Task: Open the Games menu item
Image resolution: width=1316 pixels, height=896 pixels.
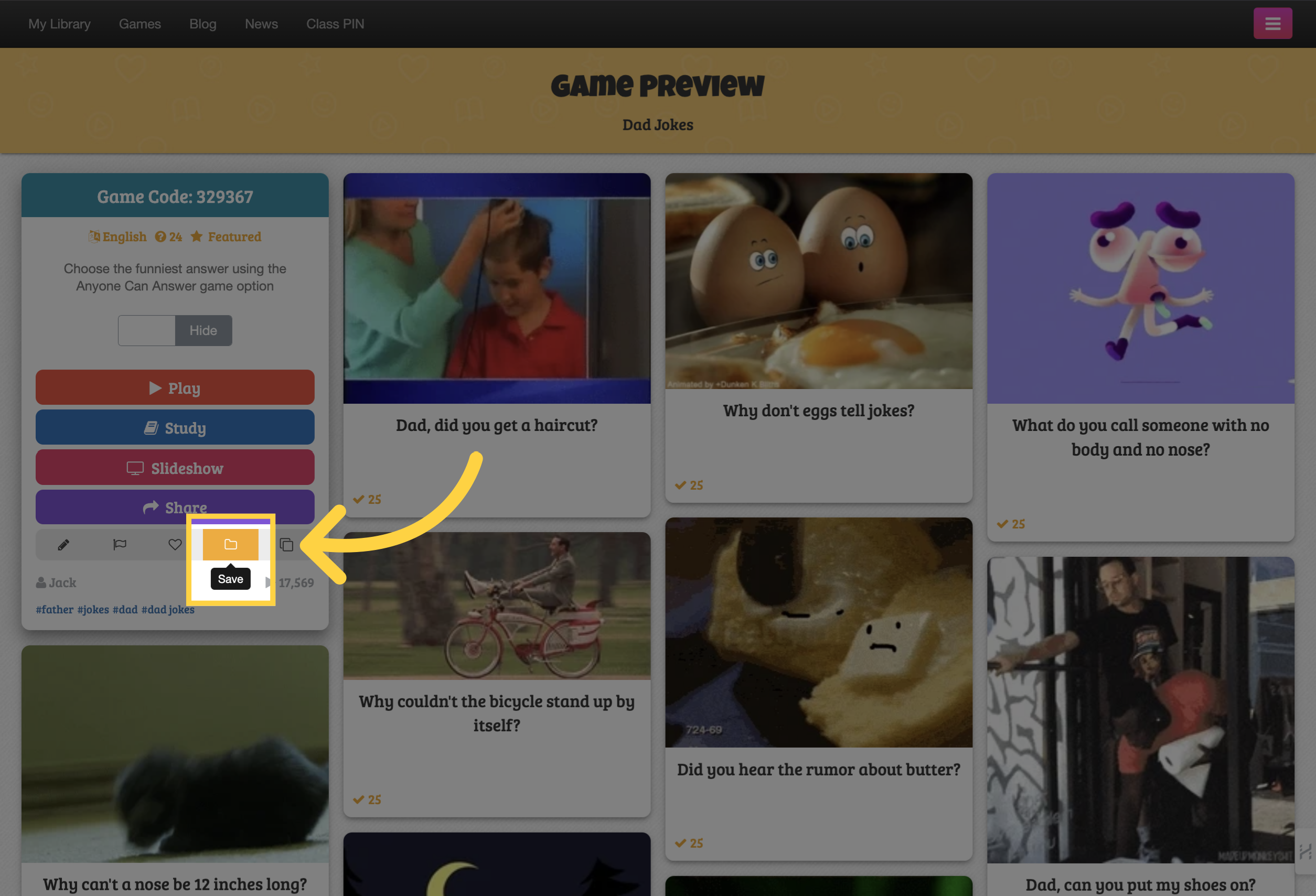Action: click(140, 24)
